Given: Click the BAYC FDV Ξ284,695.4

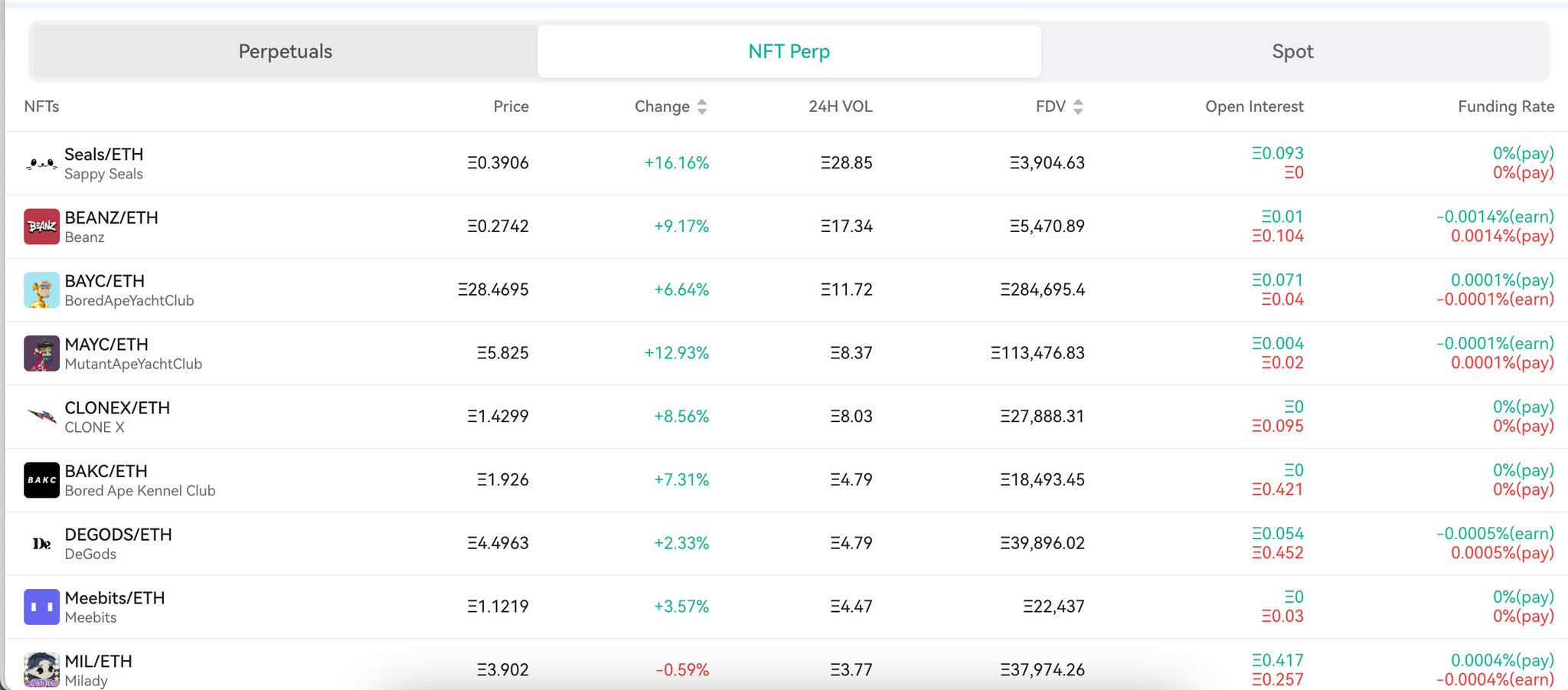Looking at the screenshot, I should tap(1042, 290).
